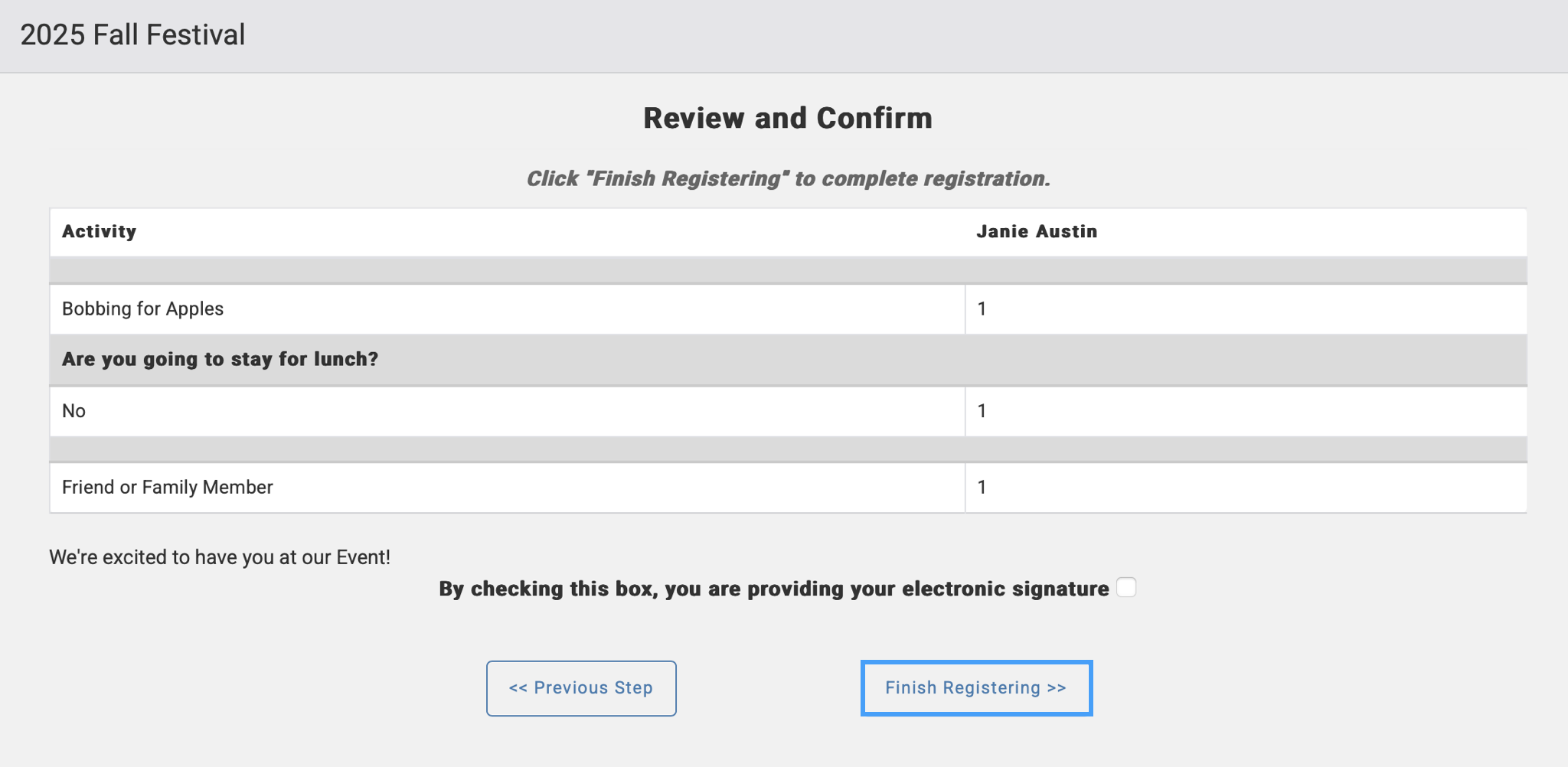Click the page header bar area

784,34
